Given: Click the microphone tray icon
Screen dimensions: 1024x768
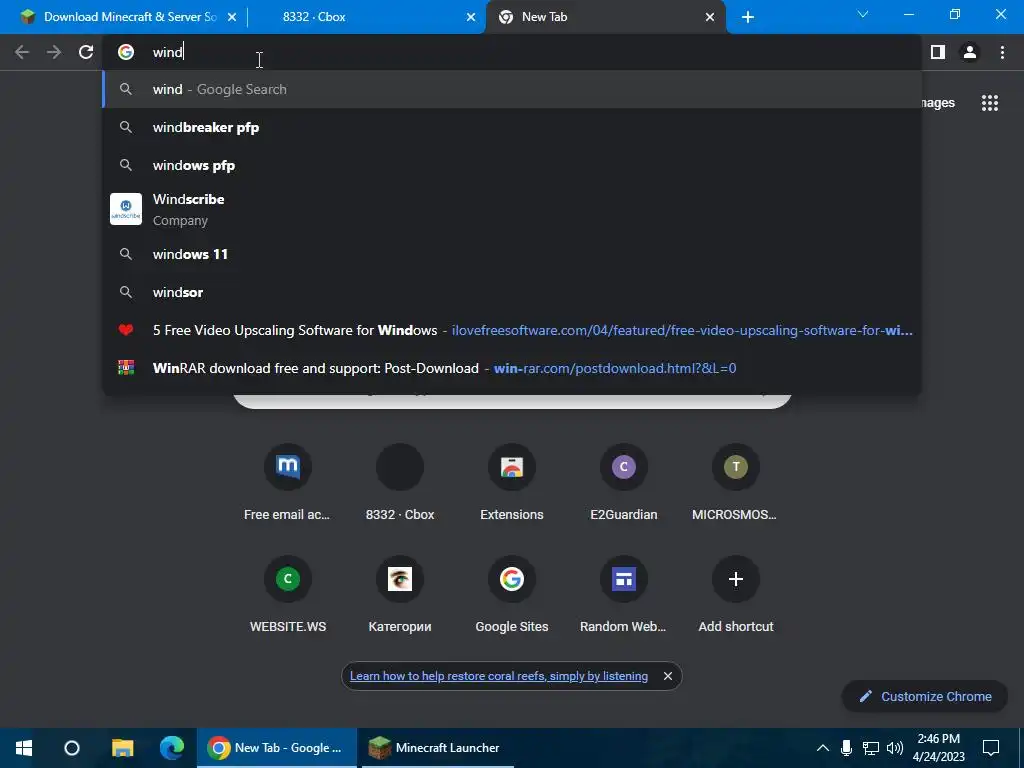Looking at the screenshot, I should pyautogui.click(x=846, y=748).
